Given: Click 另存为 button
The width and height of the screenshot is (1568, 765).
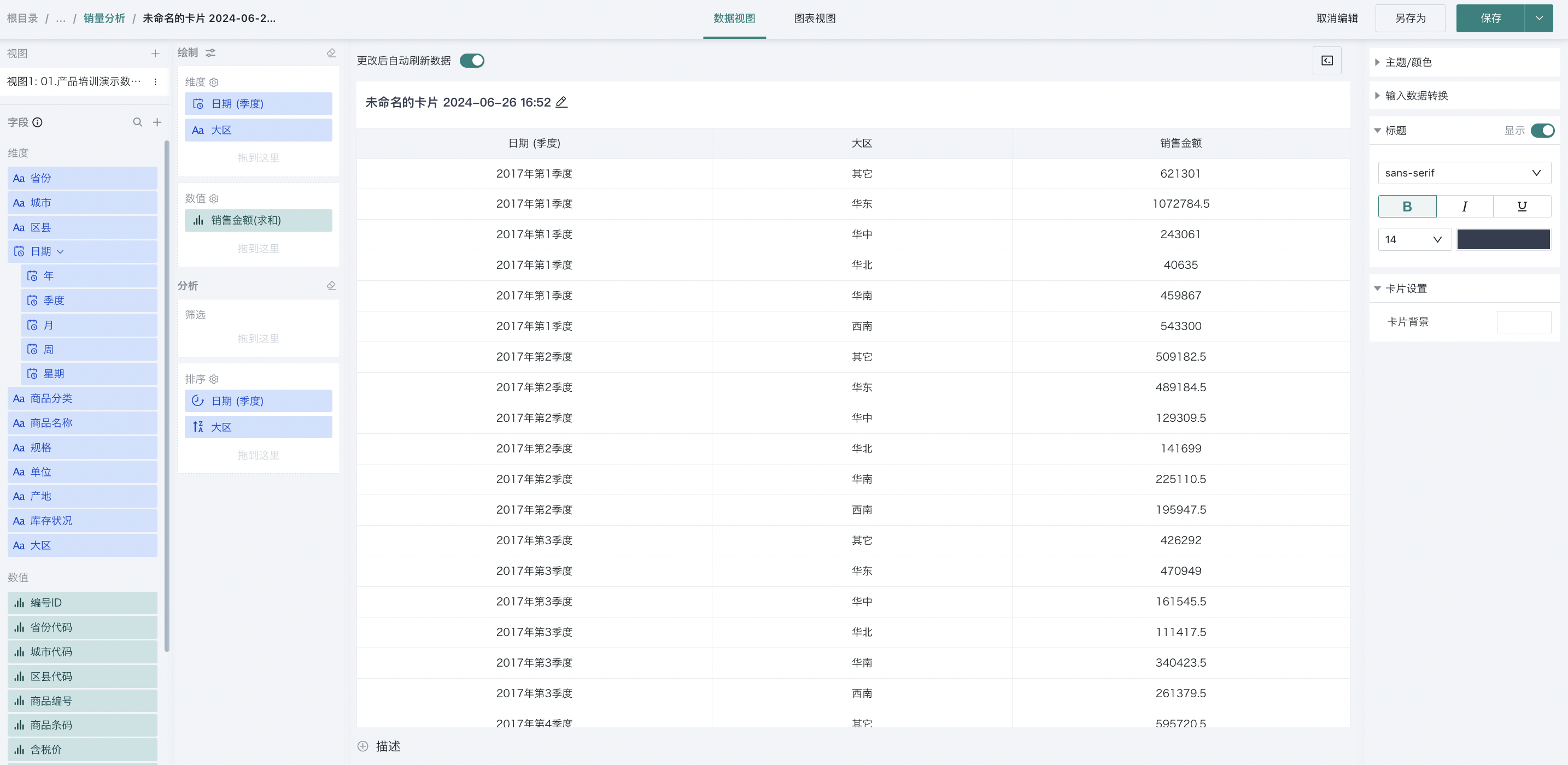Looking at the screenshot, I should 1411,18.
